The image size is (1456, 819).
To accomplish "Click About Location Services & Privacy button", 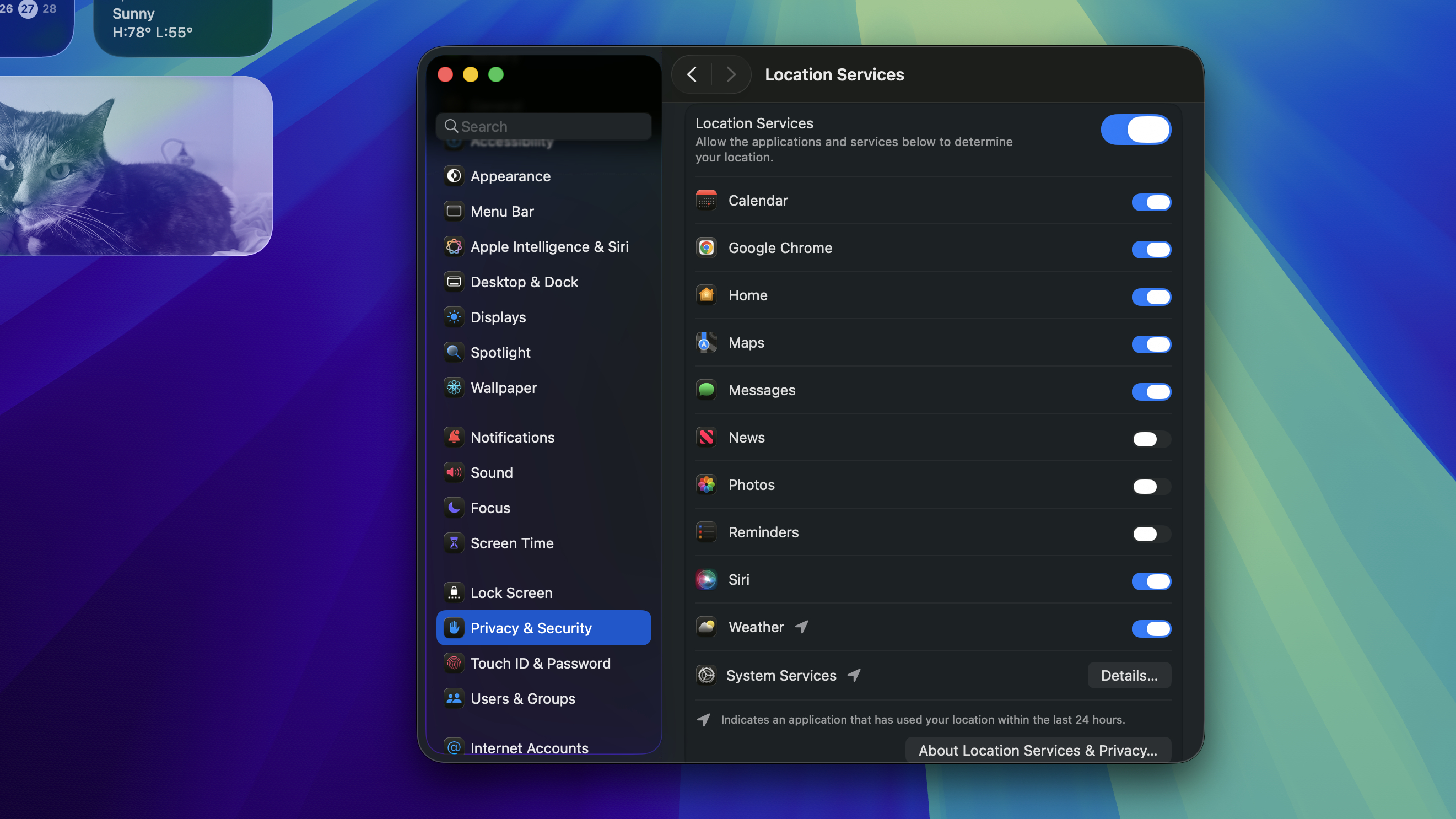I will tap(1037, 750).
